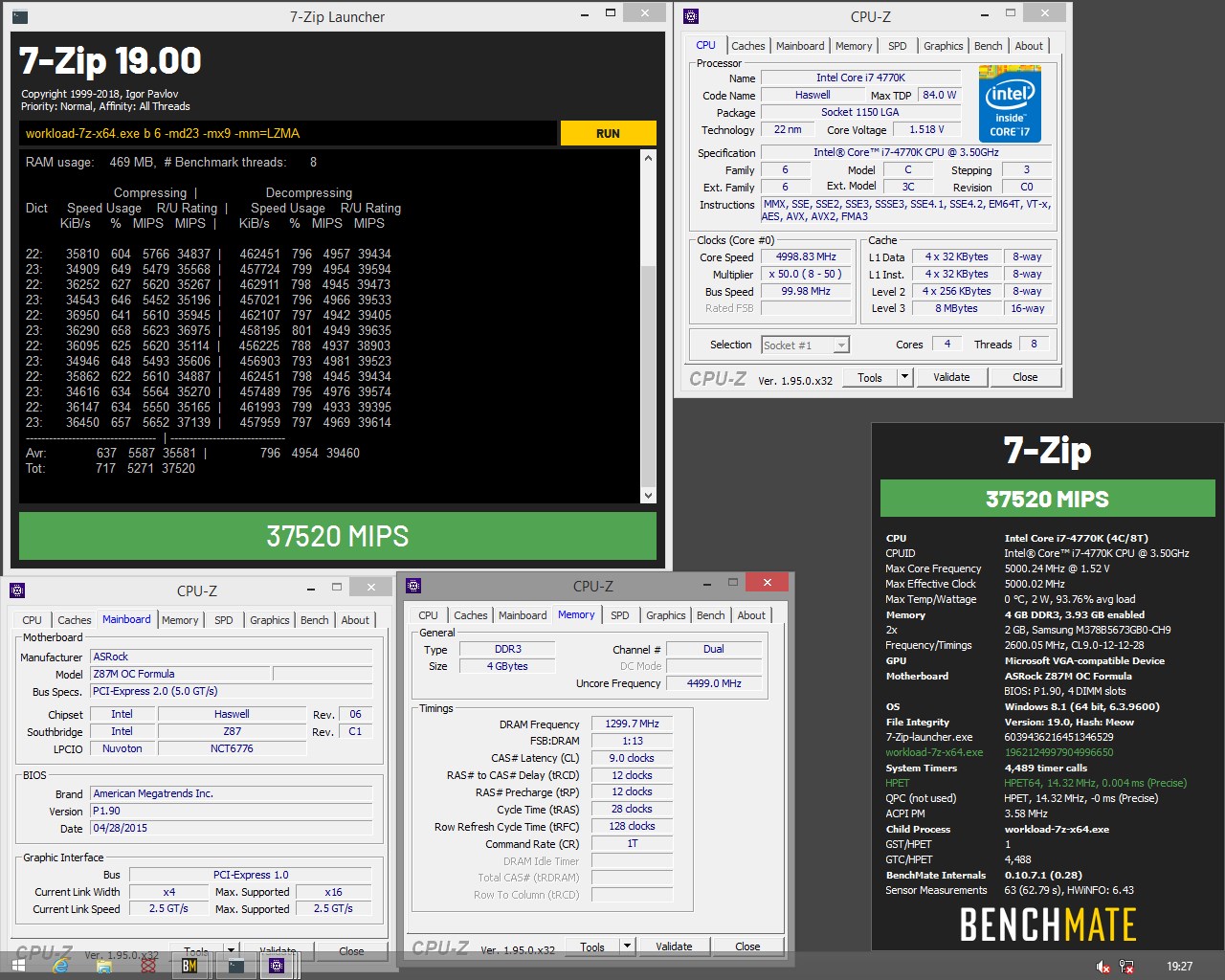Select CPU tab in the Mainboard CPU-Z window
The height and width of the screenshot is (980, 1225).
32,620
